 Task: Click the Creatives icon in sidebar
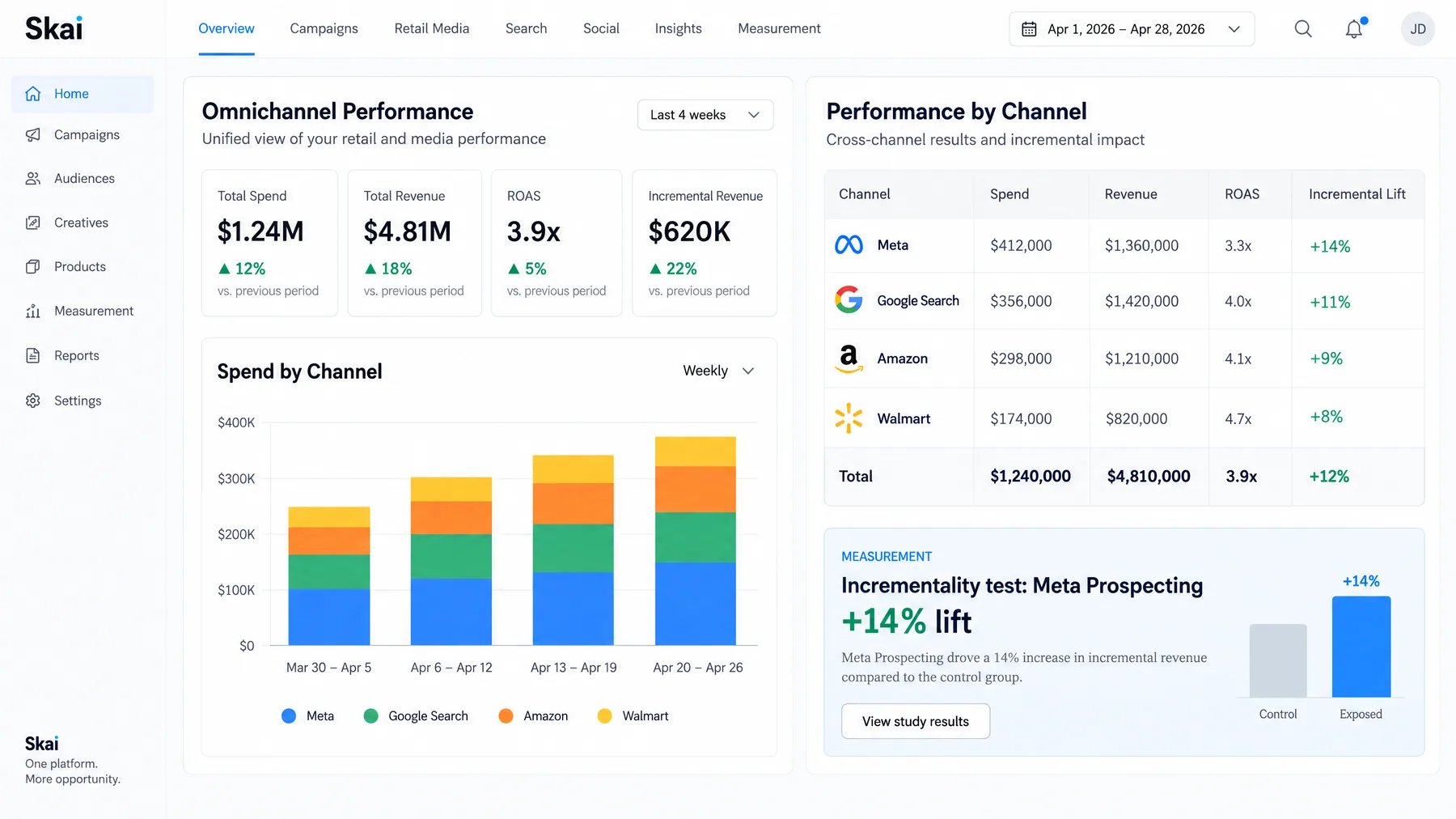click(33, 223)
